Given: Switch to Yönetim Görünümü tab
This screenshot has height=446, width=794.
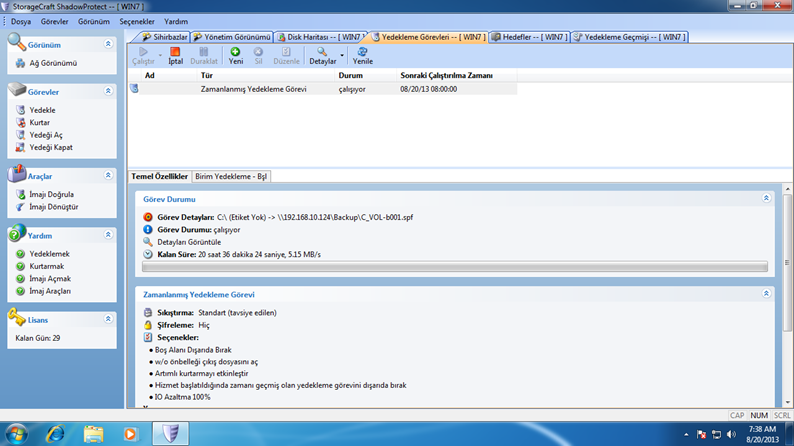Looking at the screenshot, I should pos(231,37).
